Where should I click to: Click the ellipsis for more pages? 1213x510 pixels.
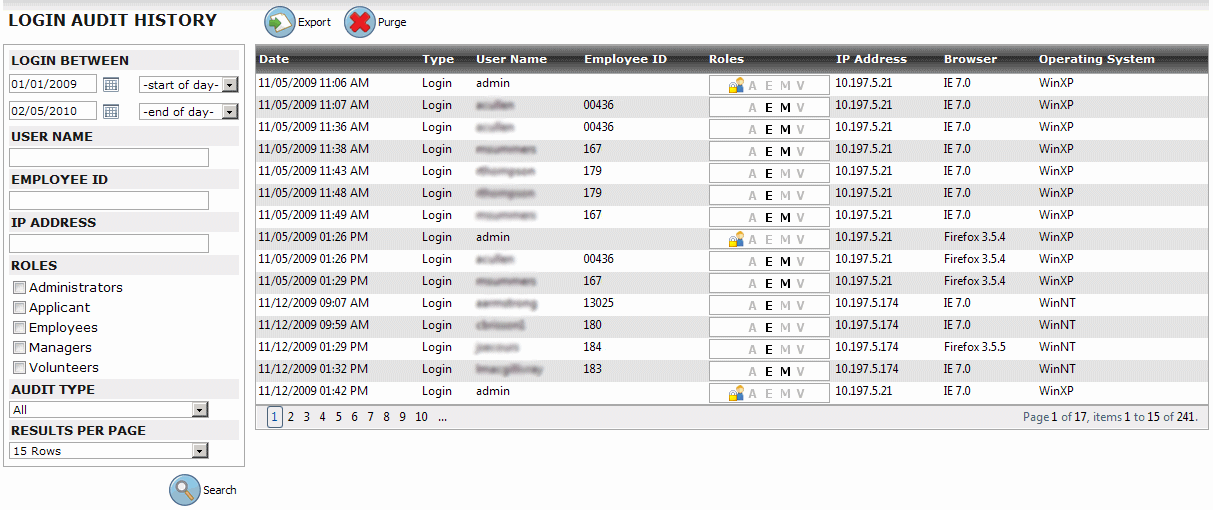point(442,417)
